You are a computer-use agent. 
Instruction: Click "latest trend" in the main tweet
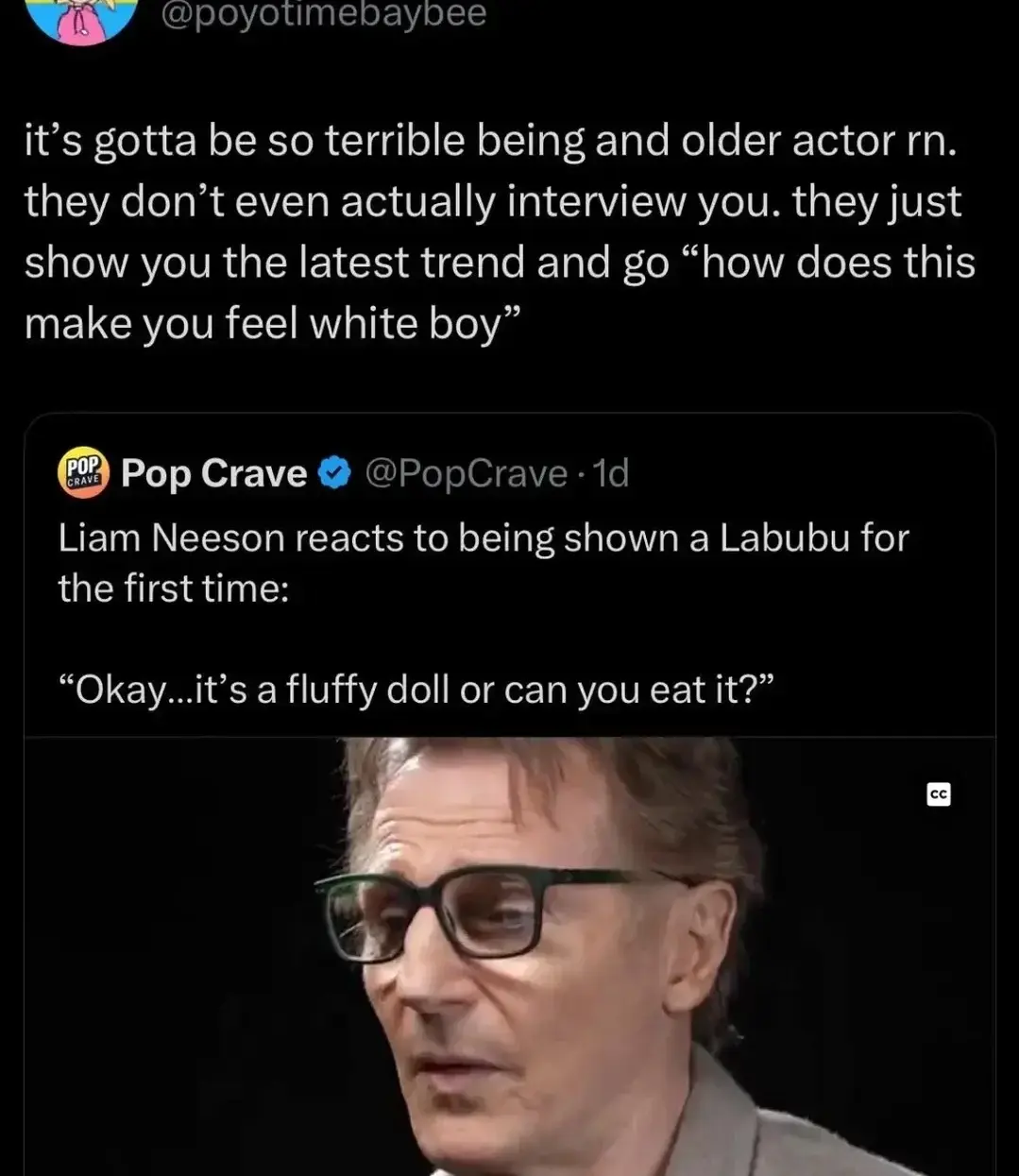click(412, 263)
